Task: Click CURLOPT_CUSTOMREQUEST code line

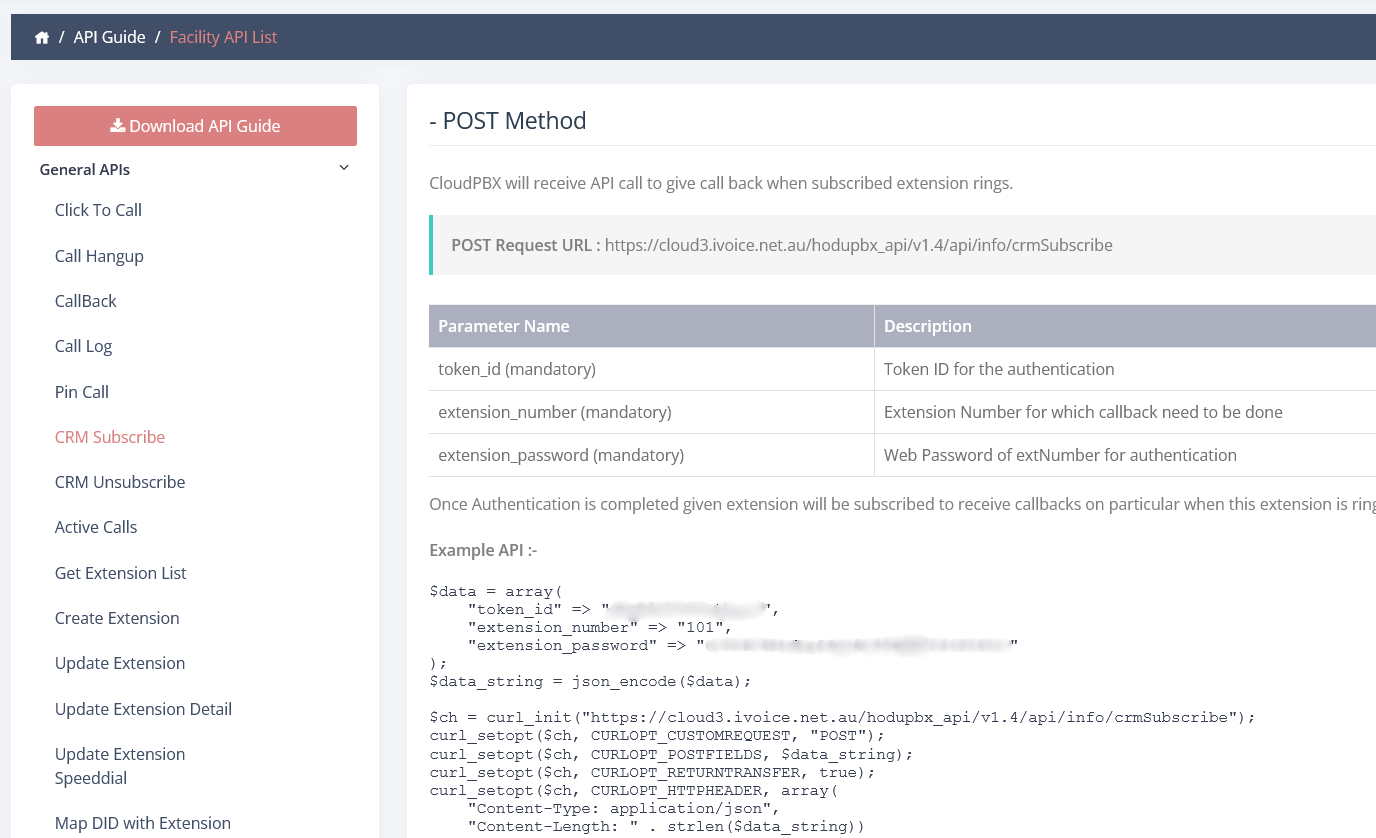Action: coord(657,736)
